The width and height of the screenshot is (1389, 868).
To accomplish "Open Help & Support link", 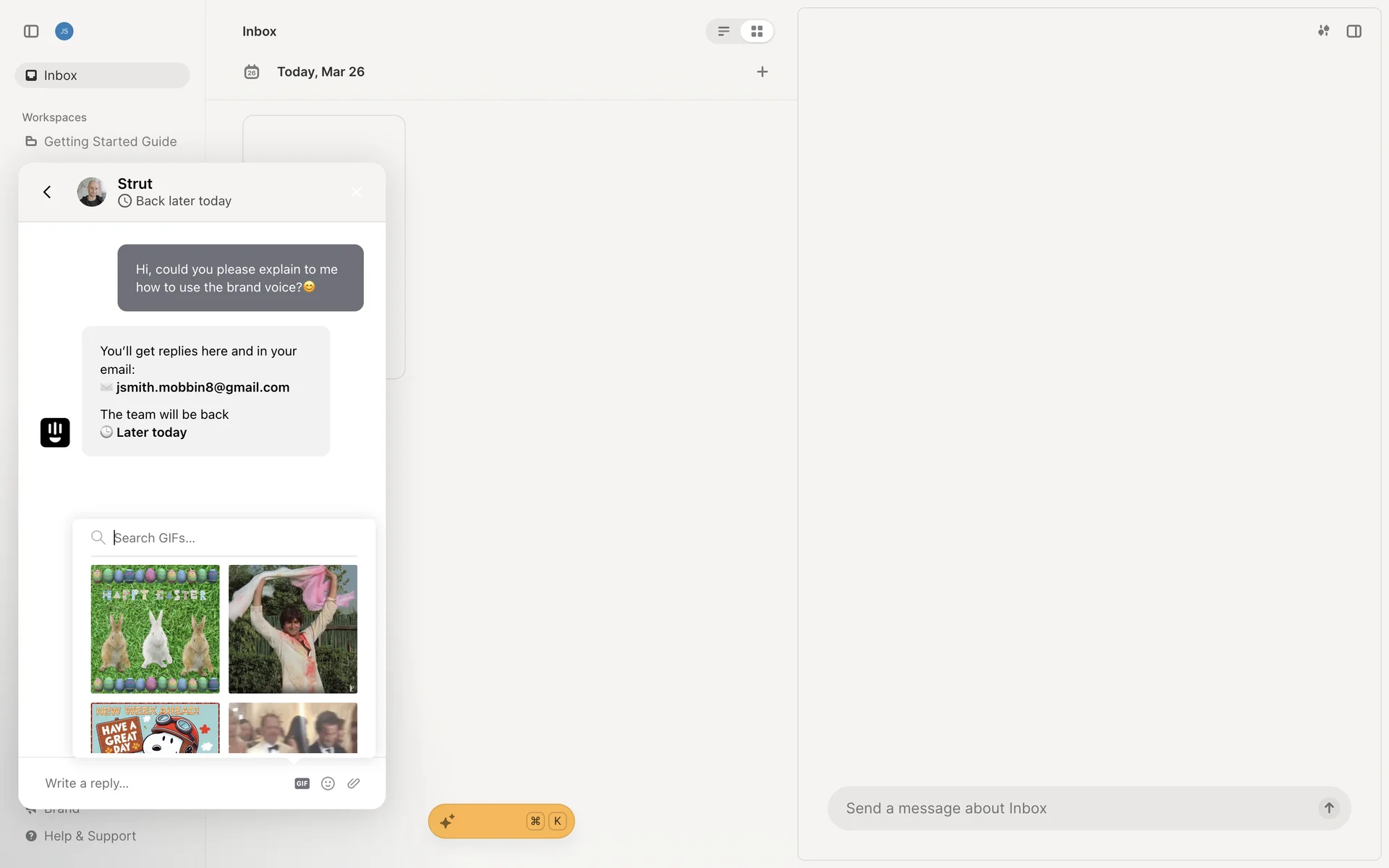I will (90, 836).
